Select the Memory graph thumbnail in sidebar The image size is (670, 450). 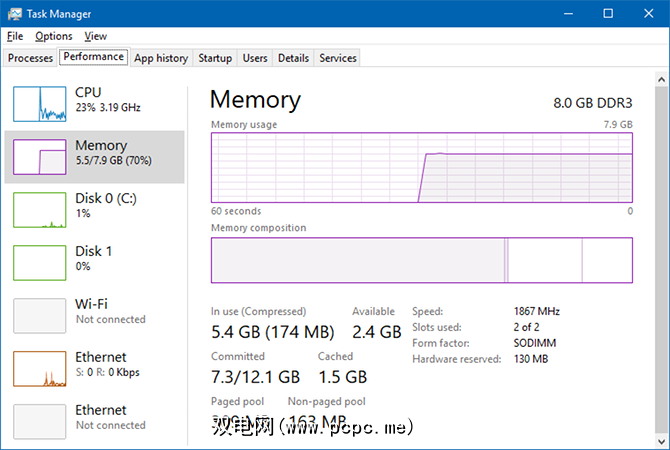[x=39, y=158]
